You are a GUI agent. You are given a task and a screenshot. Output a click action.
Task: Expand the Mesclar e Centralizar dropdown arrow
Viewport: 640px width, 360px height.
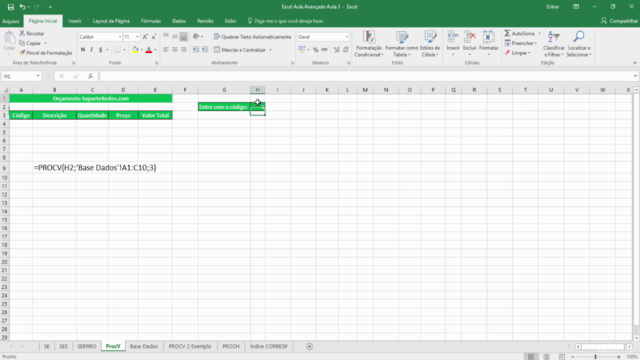click(270, 50)
